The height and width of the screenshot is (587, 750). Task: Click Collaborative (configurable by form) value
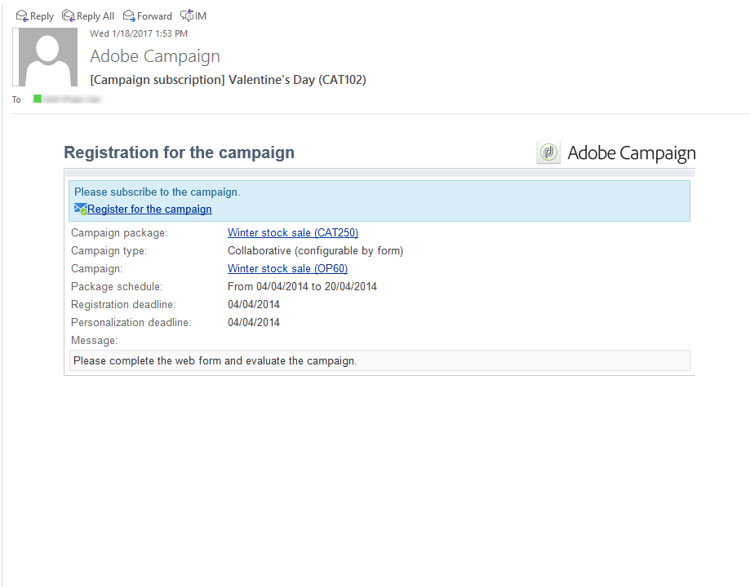tap(315, 251)
